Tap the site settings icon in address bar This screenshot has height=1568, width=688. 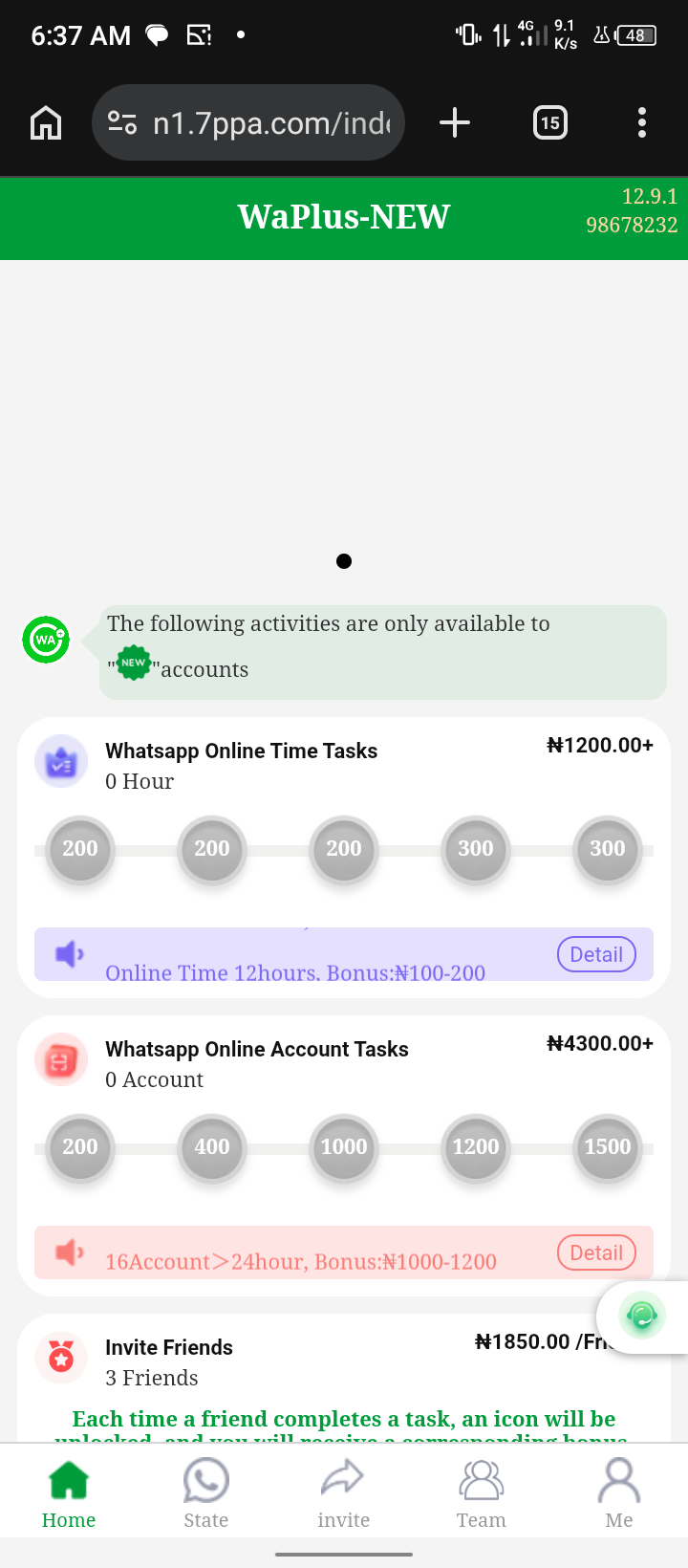(122, 122)
